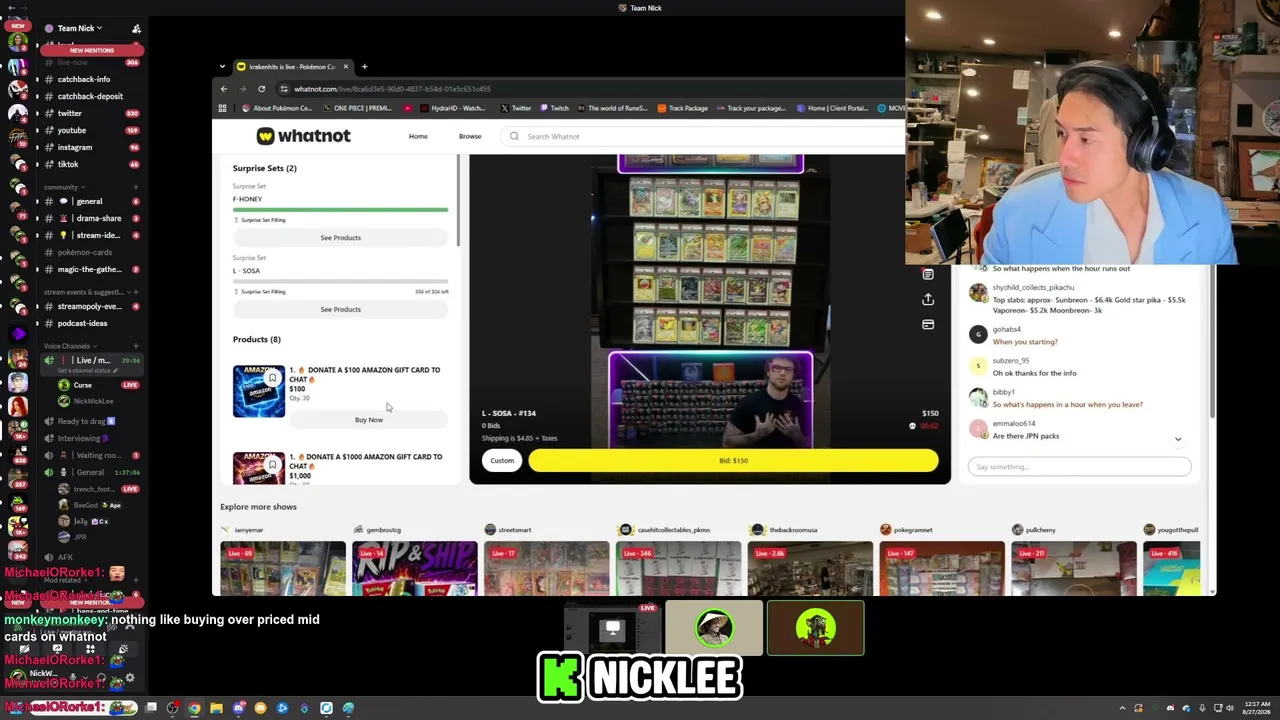Click the Say something chat box
This screenshot has height=720, width=1280.
1079,467
